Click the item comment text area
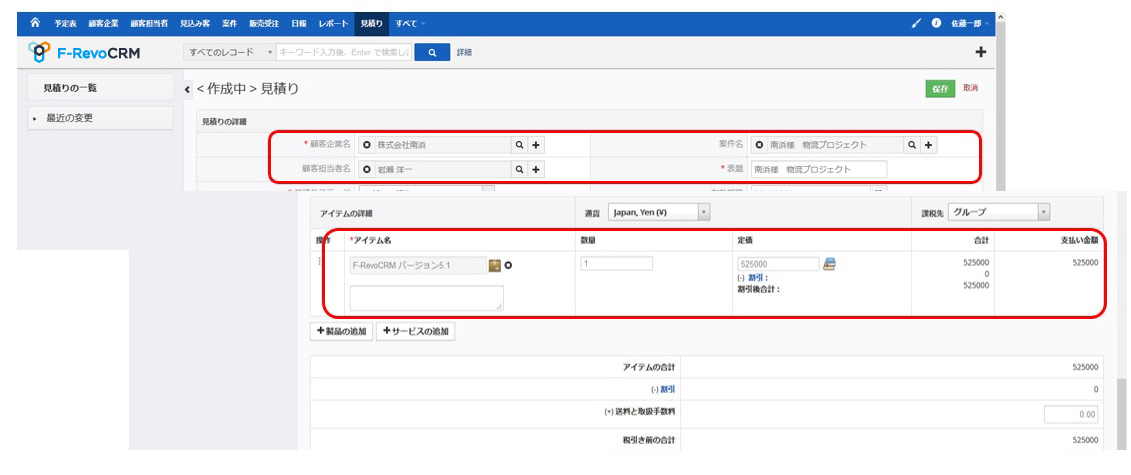The height and width of the screenshot is (475, 1131). [426, 298]
